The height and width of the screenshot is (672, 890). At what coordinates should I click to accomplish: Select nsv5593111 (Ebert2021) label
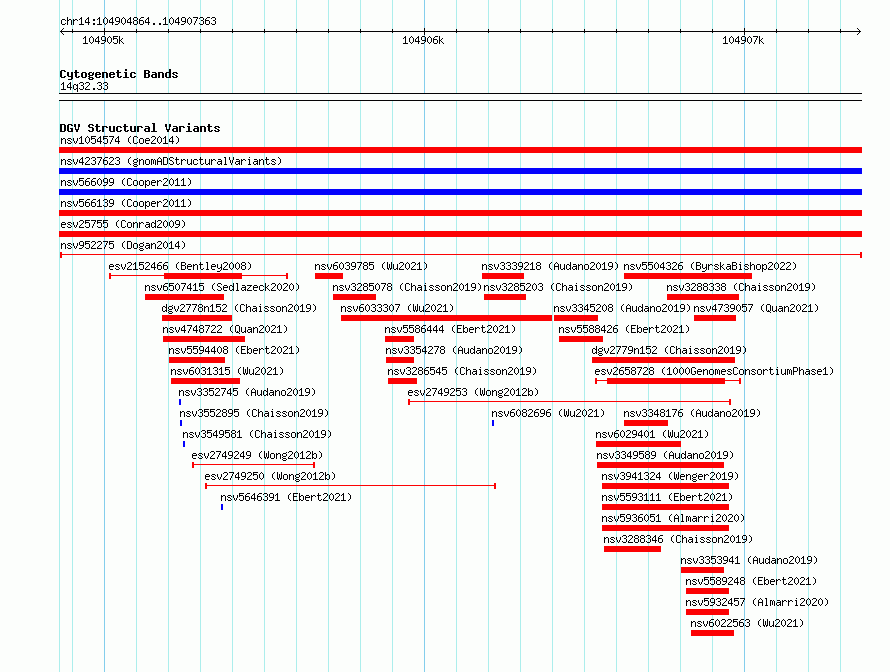tap(668, 497)
